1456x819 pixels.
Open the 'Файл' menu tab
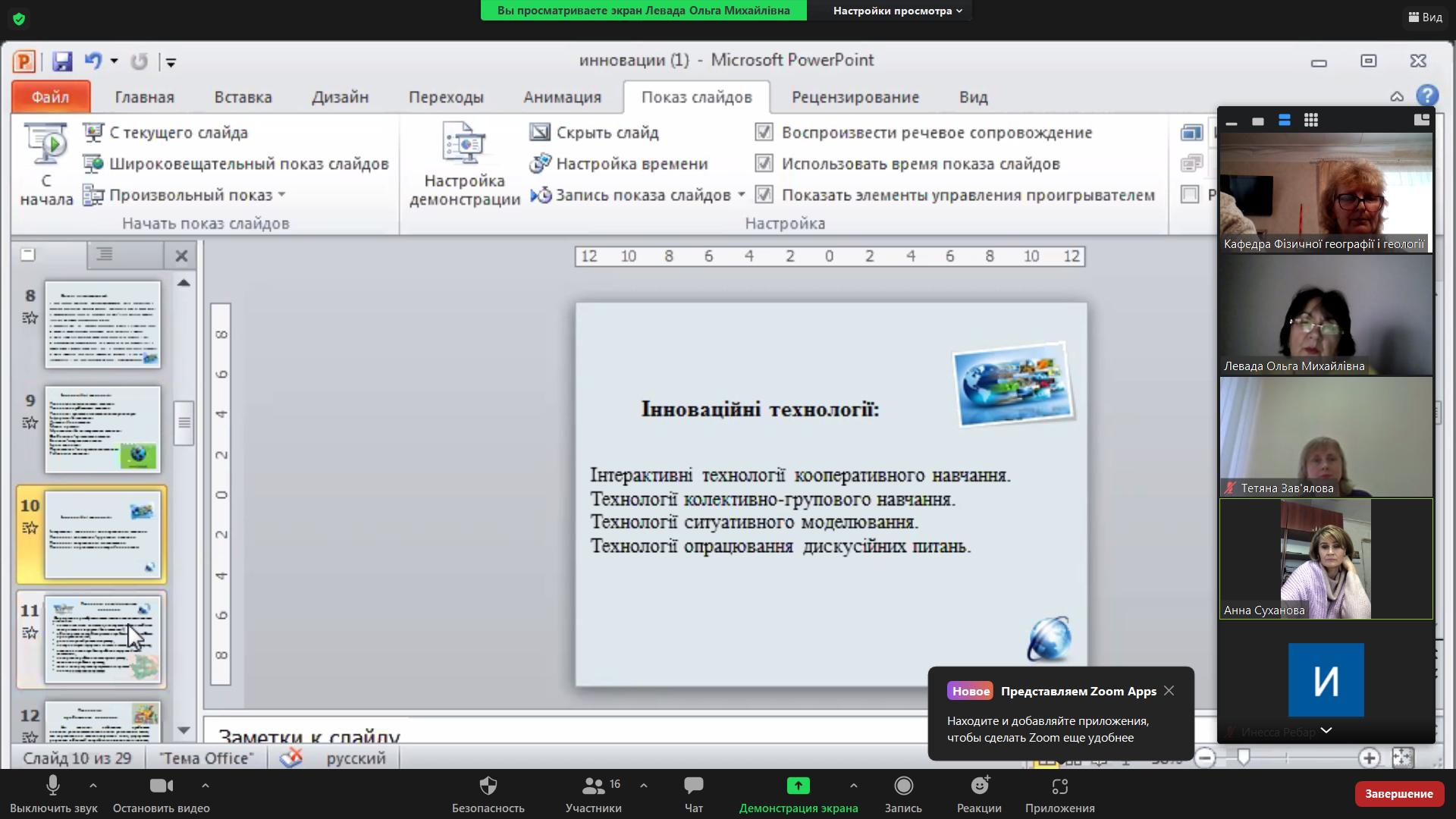coord(51,97)
